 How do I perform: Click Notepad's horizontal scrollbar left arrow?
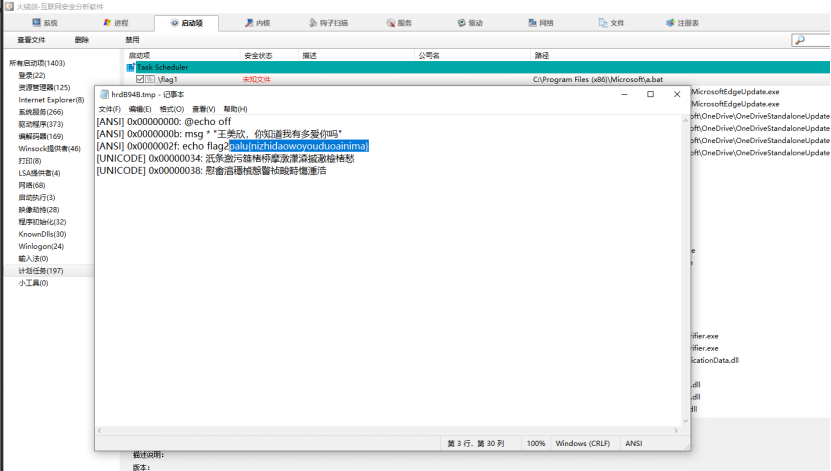coord(100,430)
